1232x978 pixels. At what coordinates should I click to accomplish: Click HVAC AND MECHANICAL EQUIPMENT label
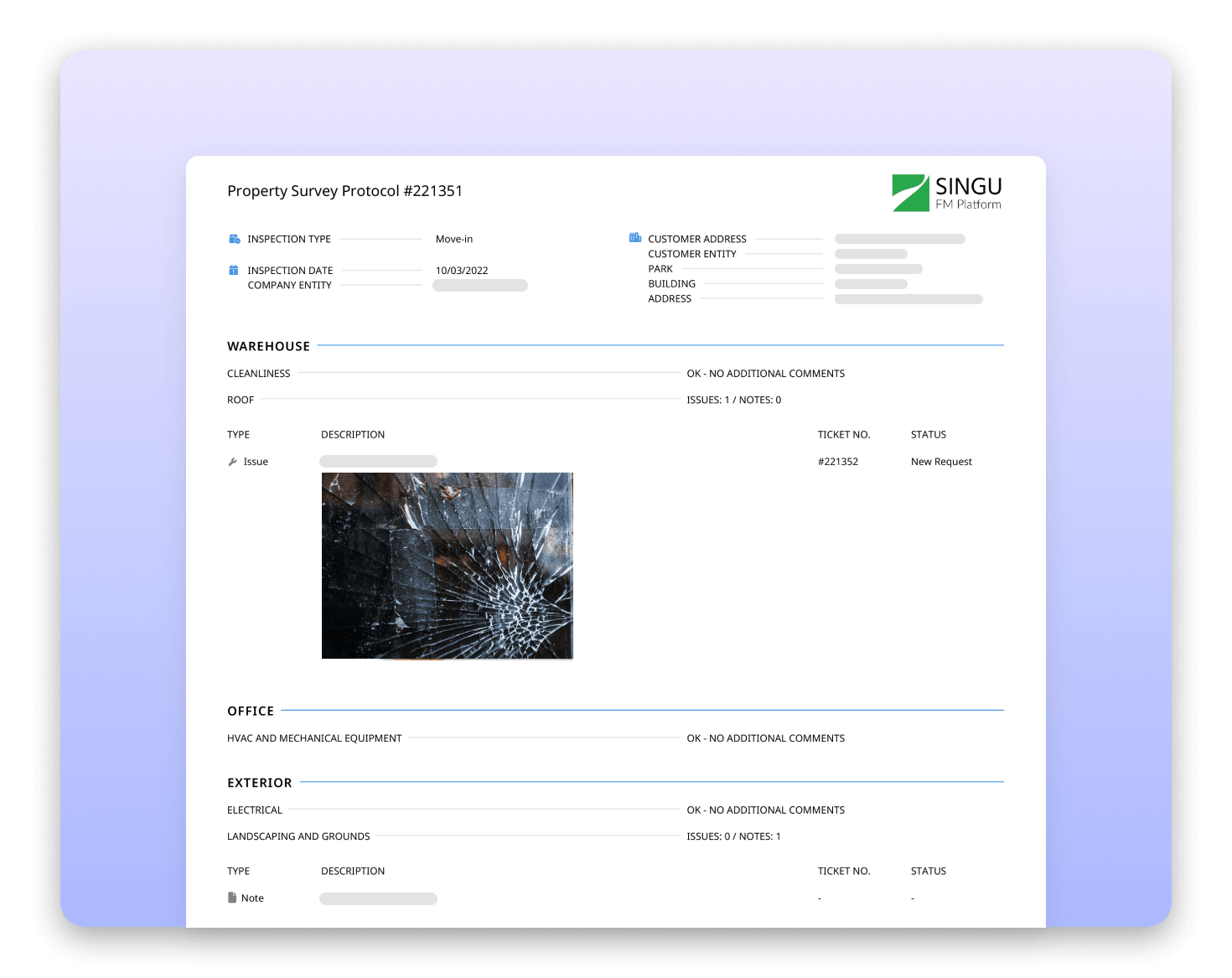click(x=314, y=738)
